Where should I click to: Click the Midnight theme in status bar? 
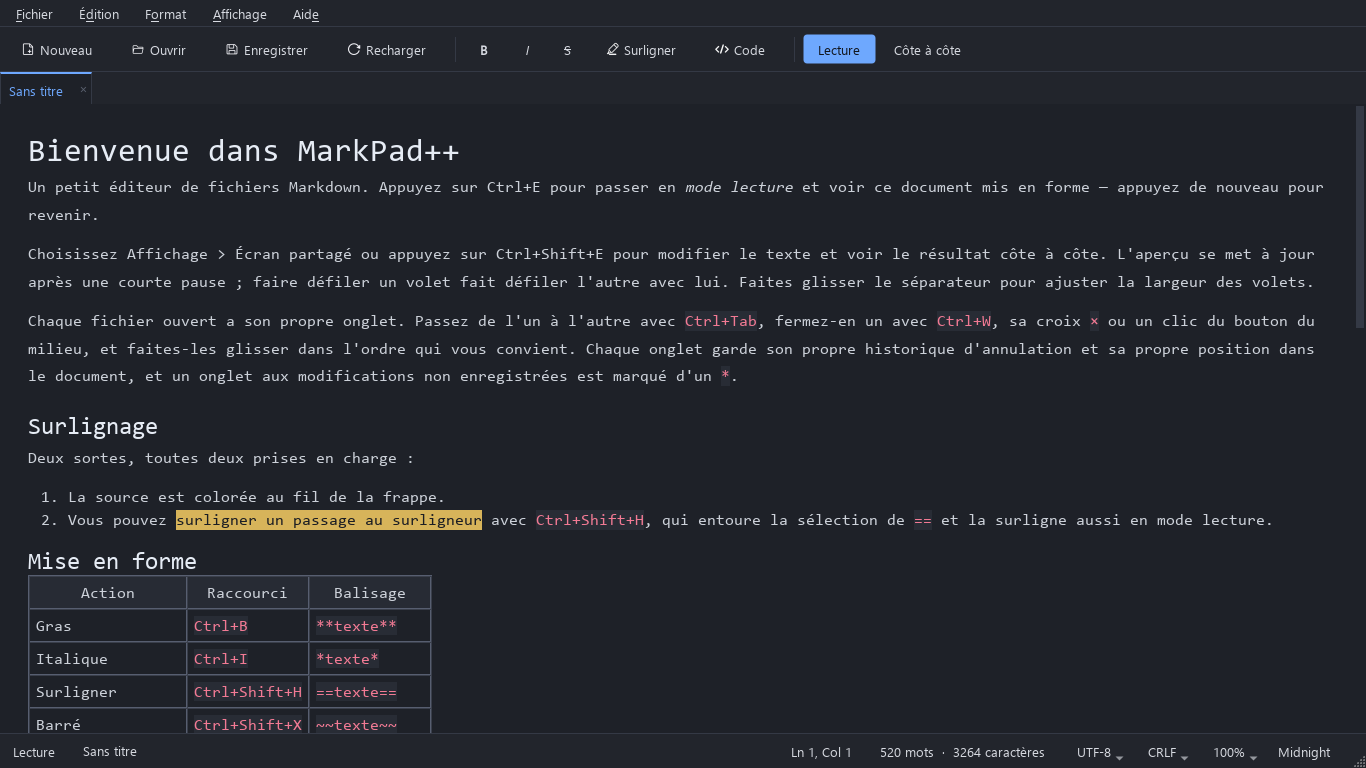point(1304,752)
